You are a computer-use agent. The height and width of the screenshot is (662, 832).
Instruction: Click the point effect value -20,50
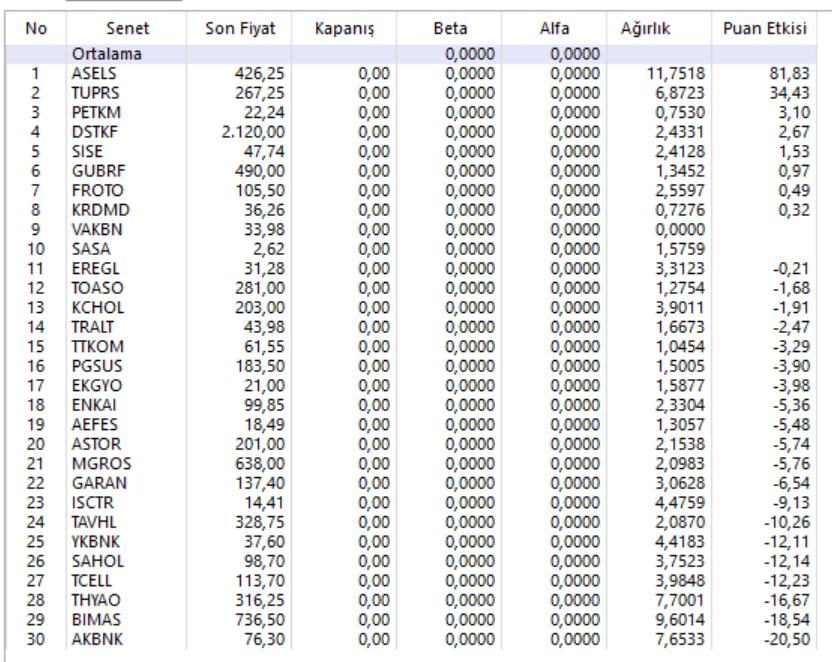coord(787,639)
